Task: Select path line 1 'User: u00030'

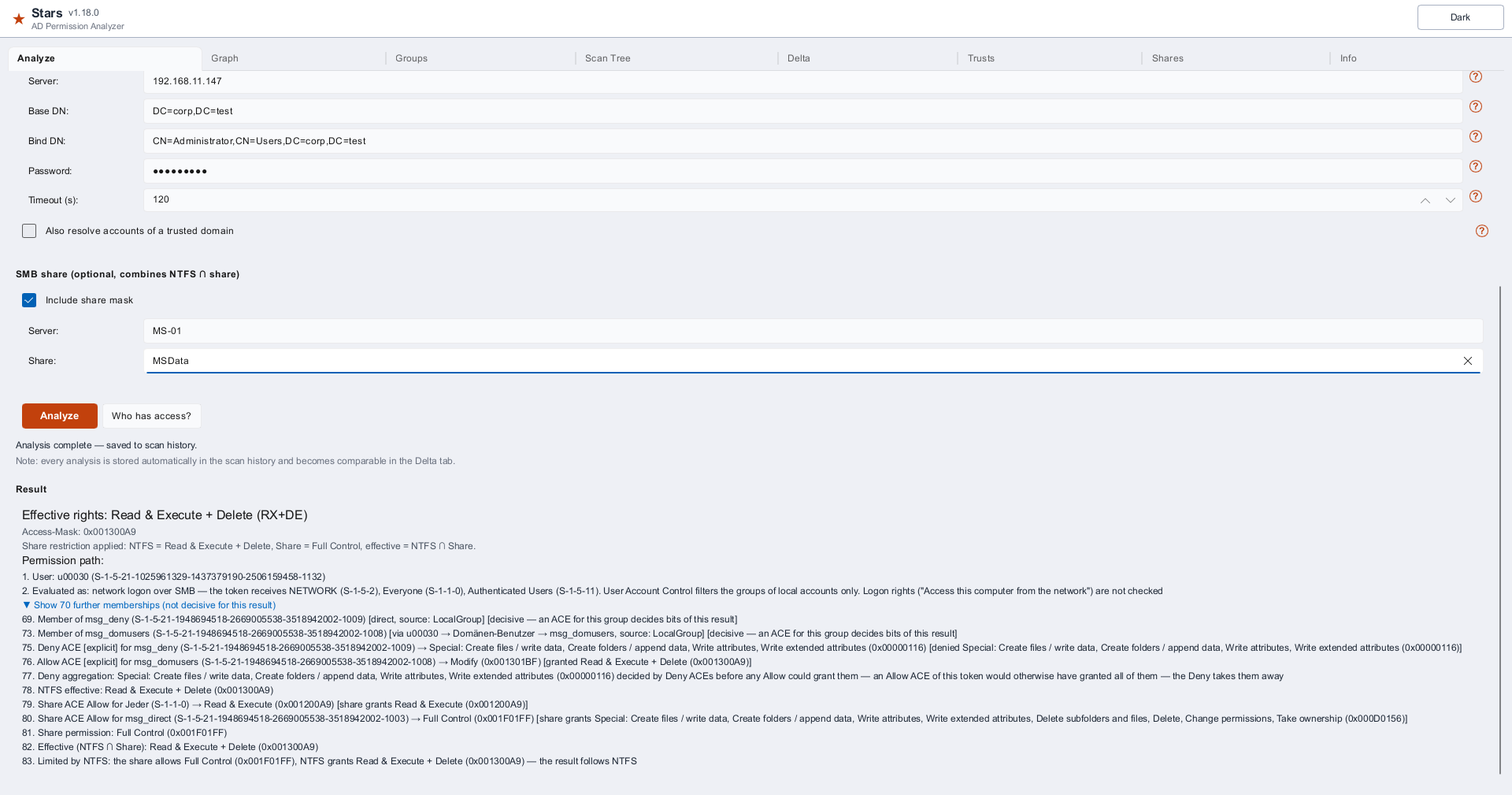Action: click(x=173, y=577)
